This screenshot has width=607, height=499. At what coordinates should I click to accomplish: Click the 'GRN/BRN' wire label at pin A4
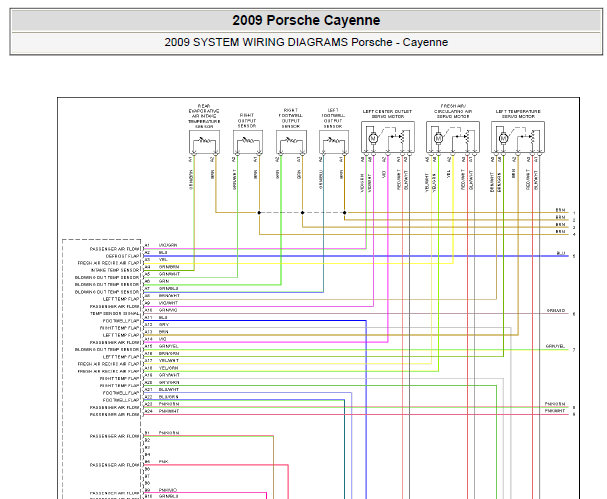[x=169, y=267]
